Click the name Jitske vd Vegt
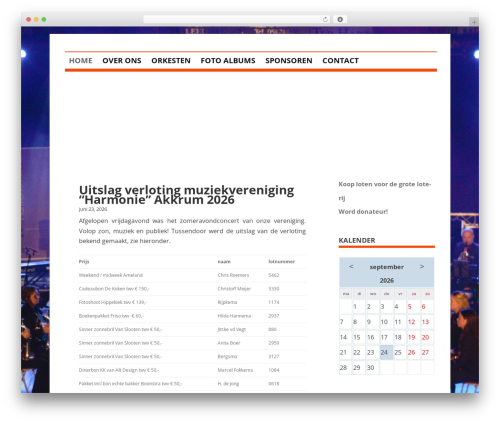Viewport: 500px width, 423px height. tap(232, 330)
